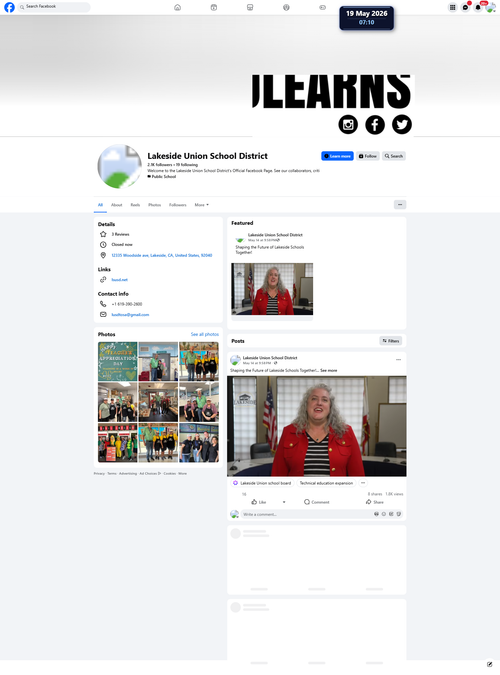Open the Gaming icon in top navigation
Screen dimensions: 500x675
pyautogui.click(x=323, y=7)
